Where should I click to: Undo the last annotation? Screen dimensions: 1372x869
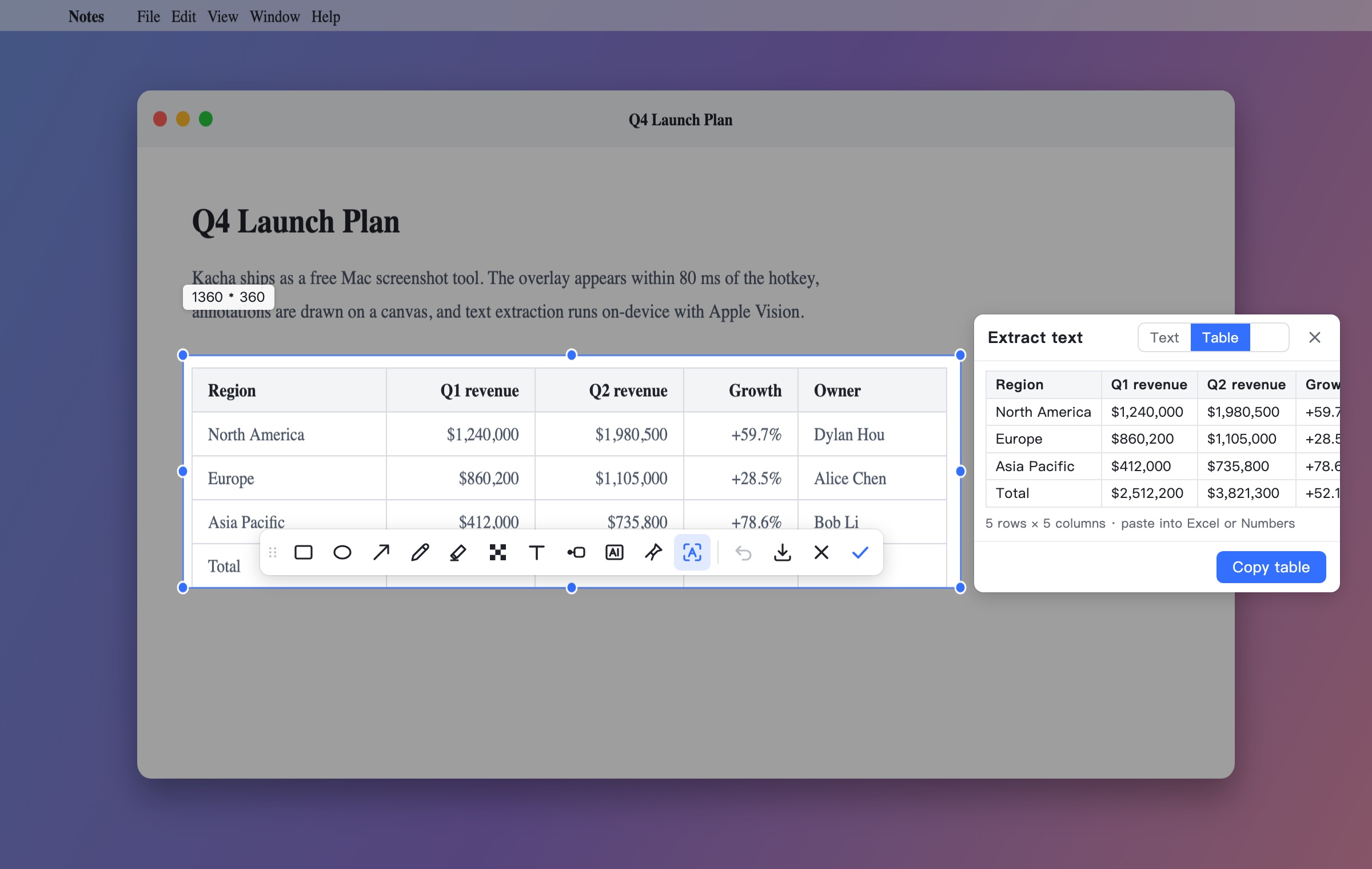(x=743, y=552)
